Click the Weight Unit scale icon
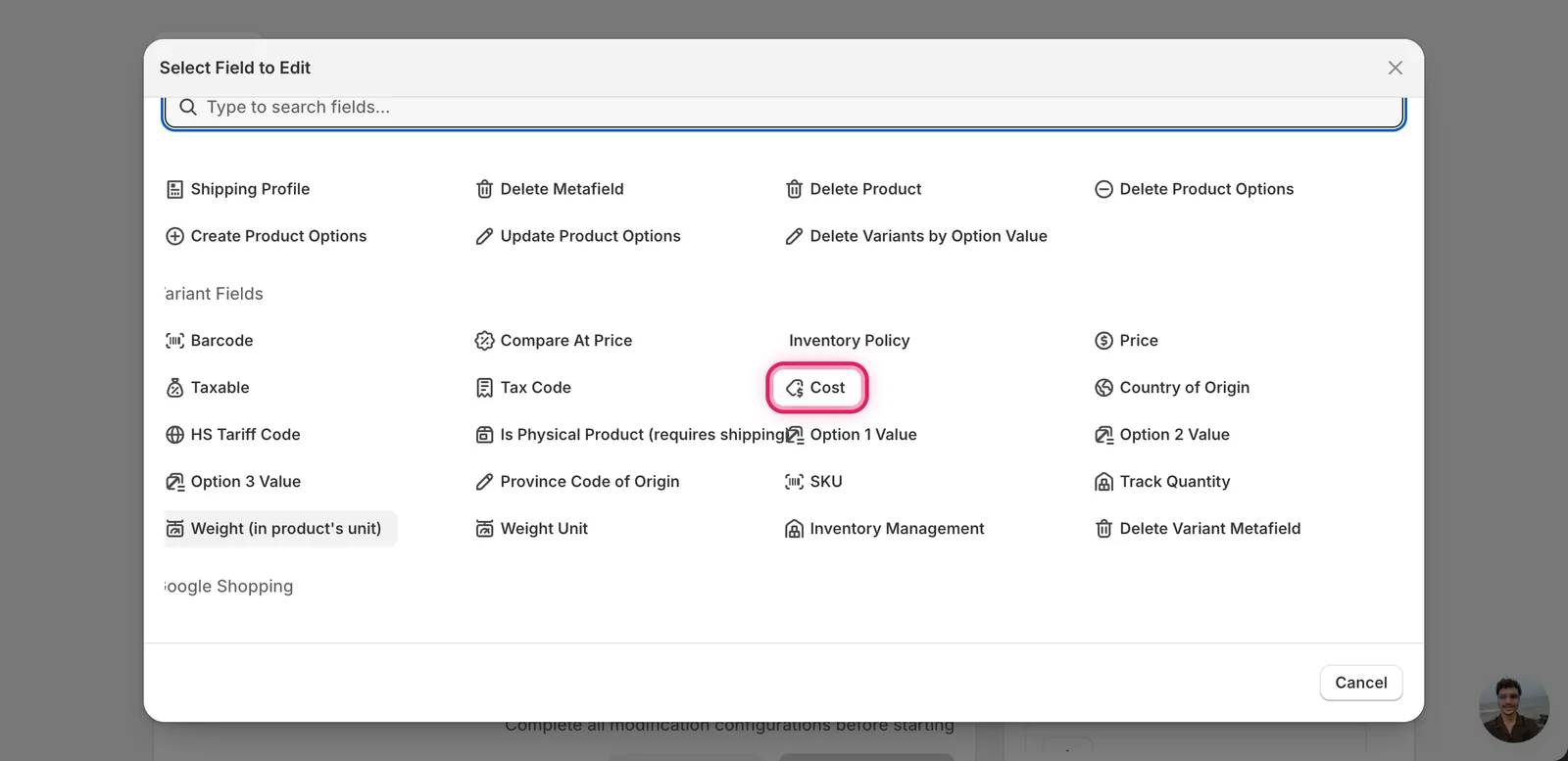 (x=484, y=529)
